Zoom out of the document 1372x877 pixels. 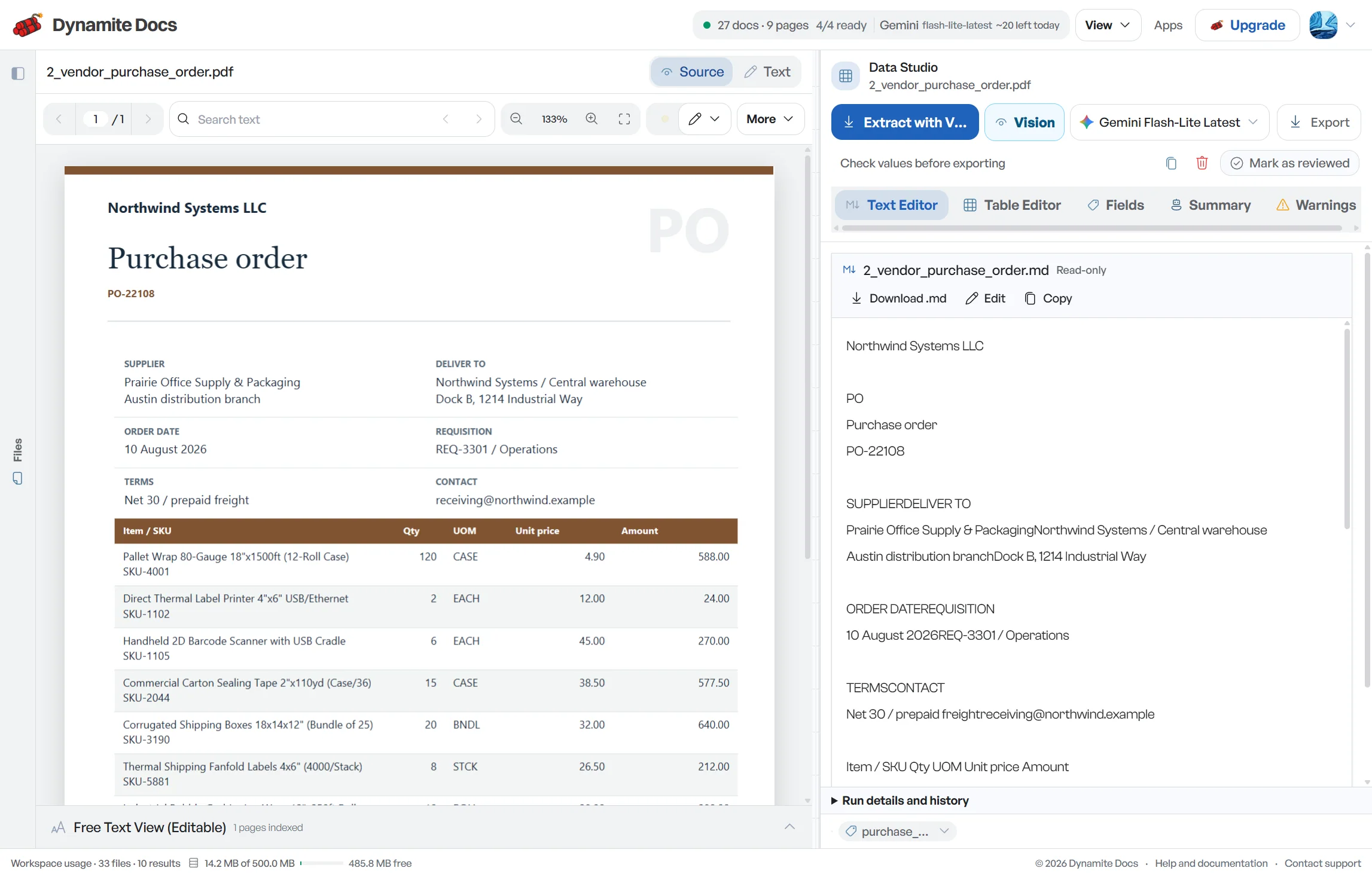[x=516, y=119]
